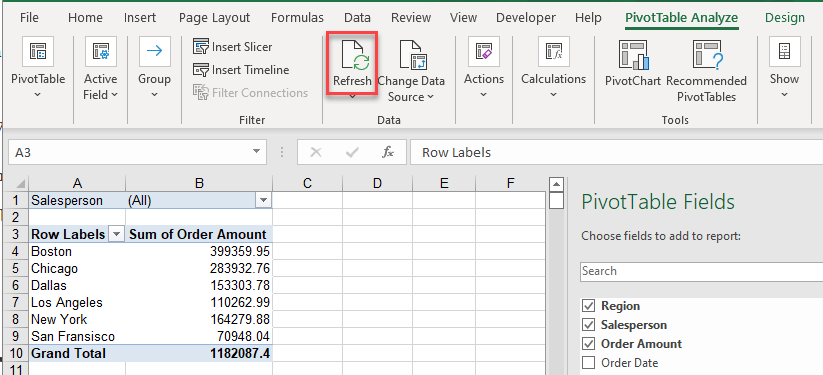
Task: Switch to the Developer tab
Action: click(x=525, y=18)
